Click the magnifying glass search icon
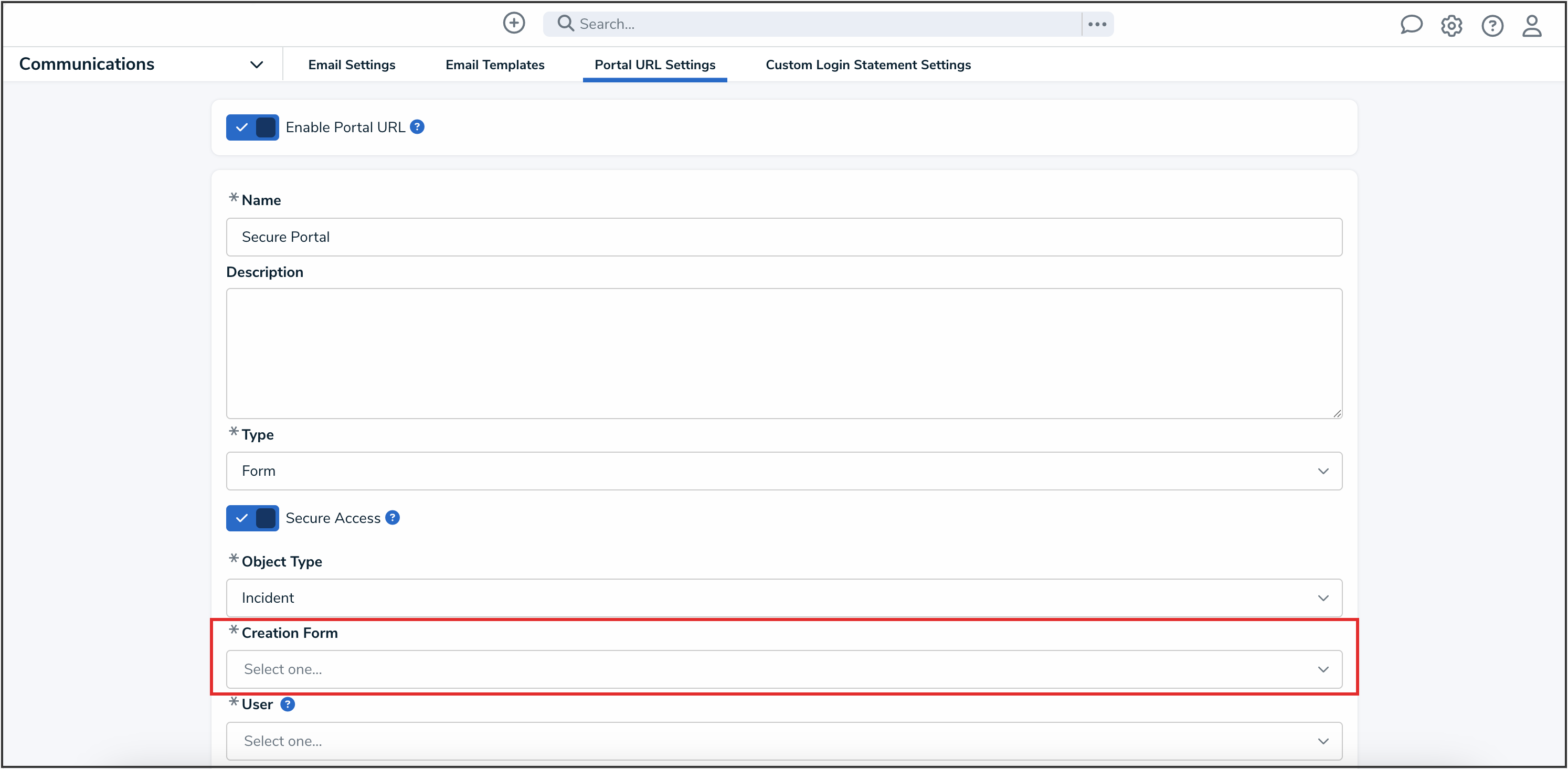The height and width of the screenshot is (769, 1568). point(566,24)
